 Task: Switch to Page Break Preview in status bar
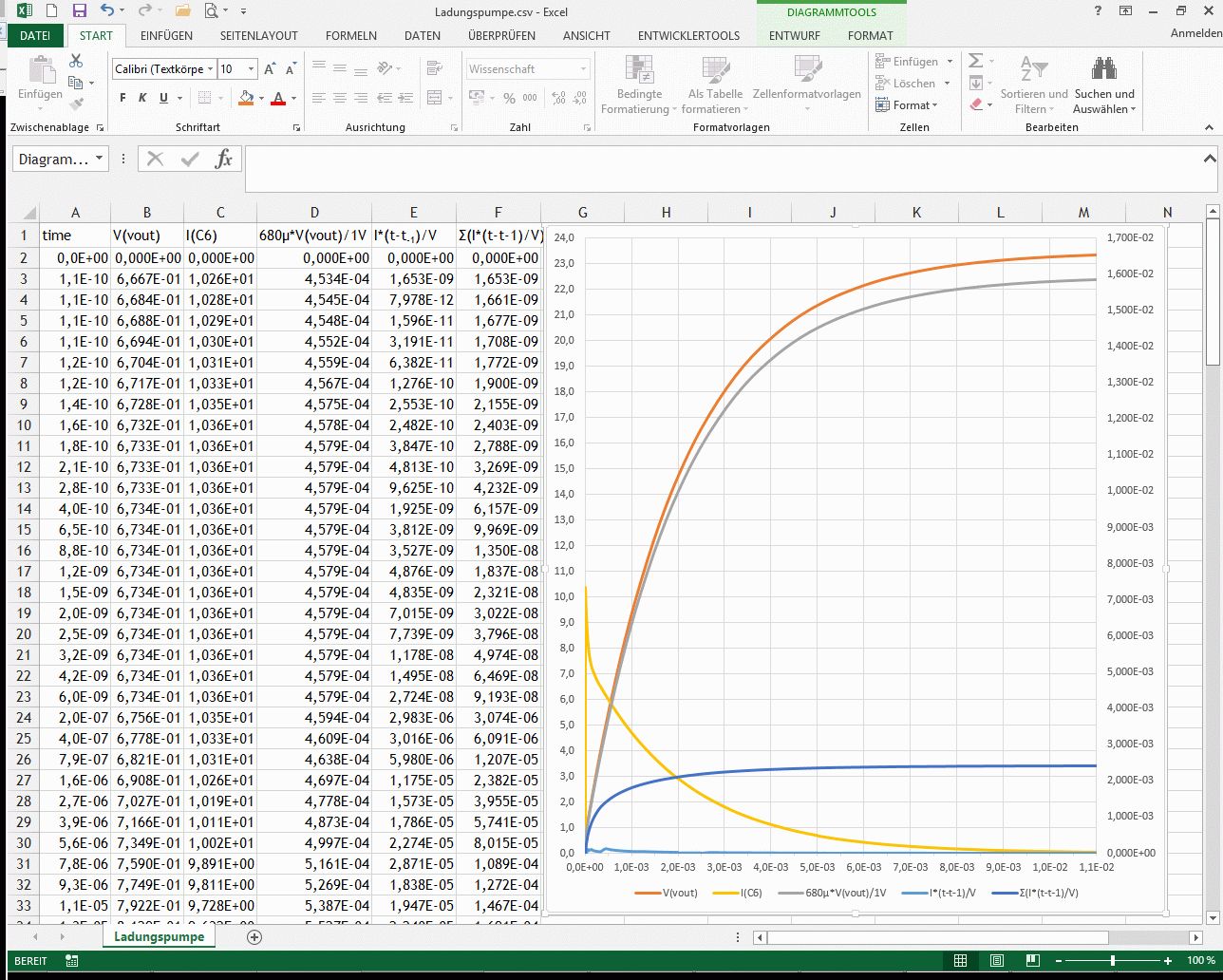1032,961
